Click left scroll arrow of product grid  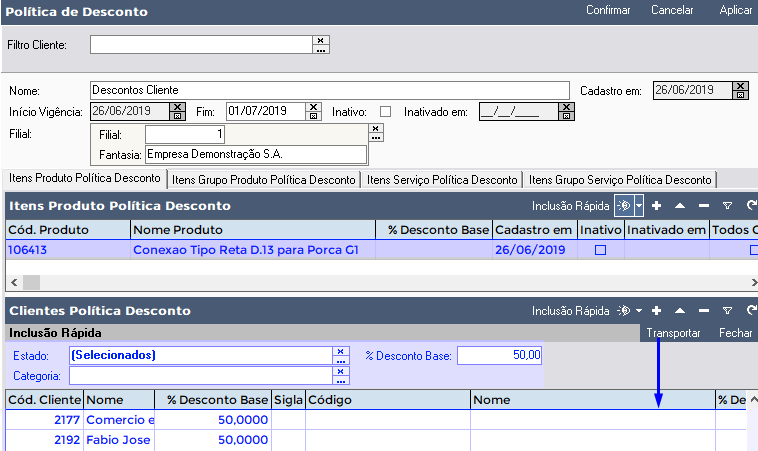point(14,282)
